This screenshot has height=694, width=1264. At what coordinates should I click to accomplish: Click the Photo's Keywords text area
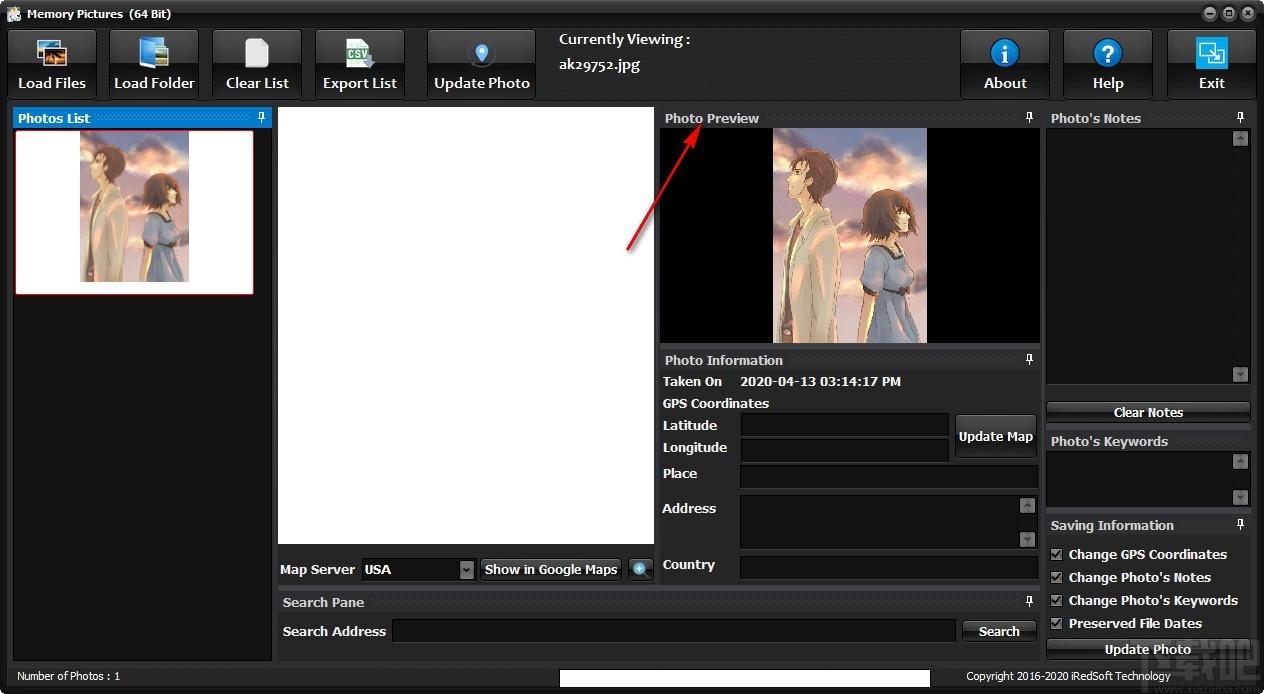coord(1139,480)
